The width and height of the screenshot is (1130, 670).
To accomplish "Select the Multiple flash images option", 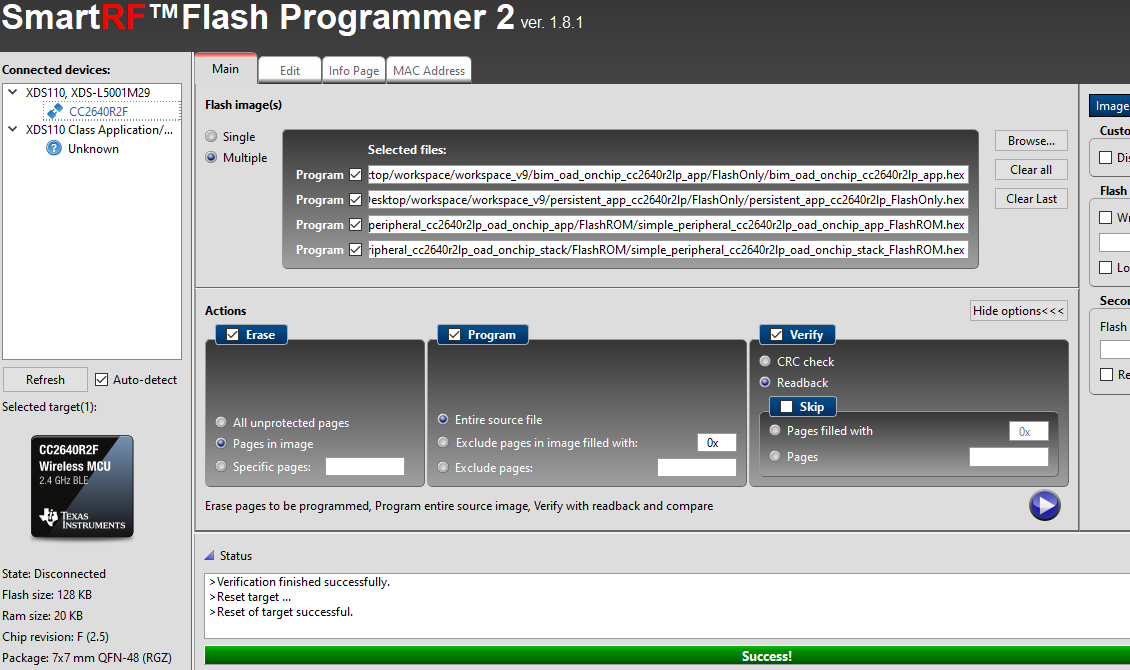I will click(211, 157).
